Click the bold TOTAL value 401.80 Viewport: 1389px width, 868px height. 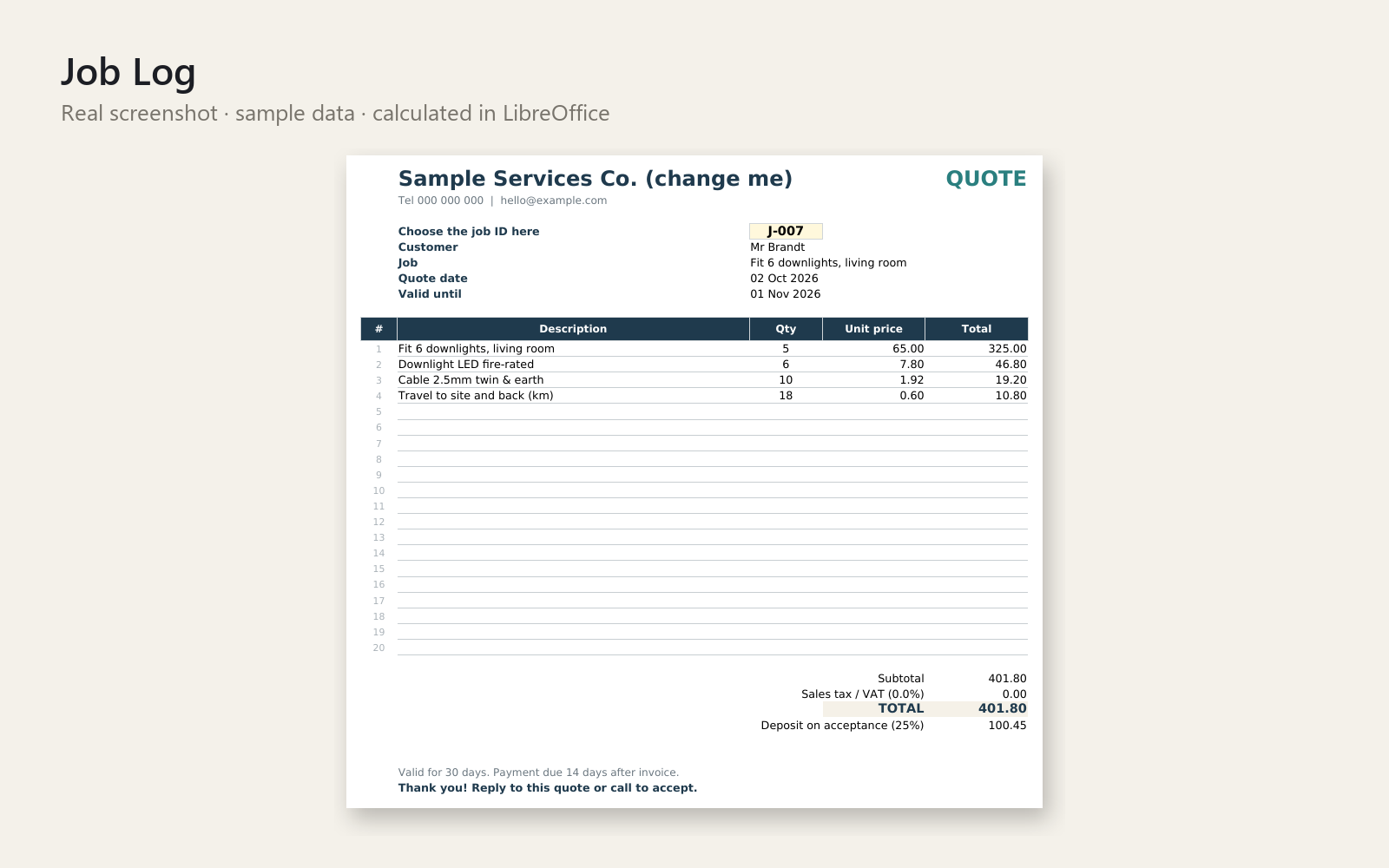tap(1002, 708)
